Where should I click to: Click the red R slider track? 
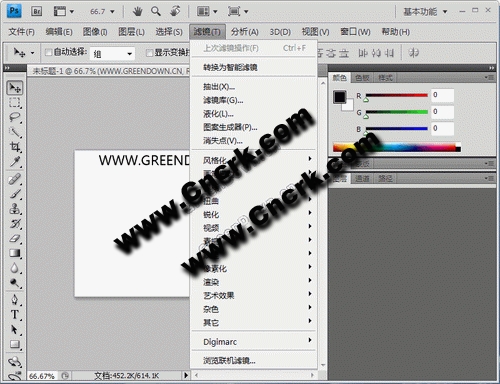(397, 95)
